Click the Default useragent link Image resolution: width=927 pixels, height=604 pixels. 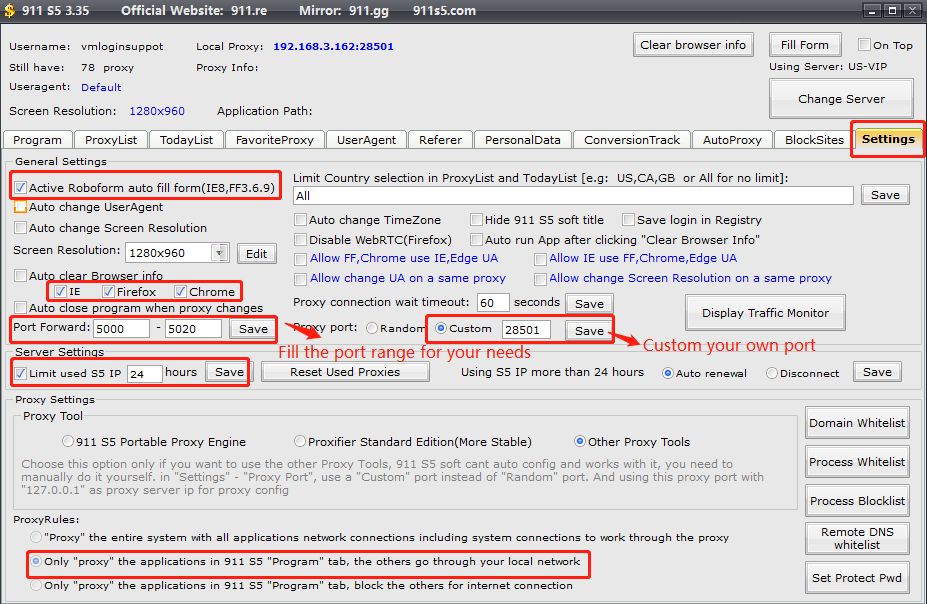pos(101,87)
